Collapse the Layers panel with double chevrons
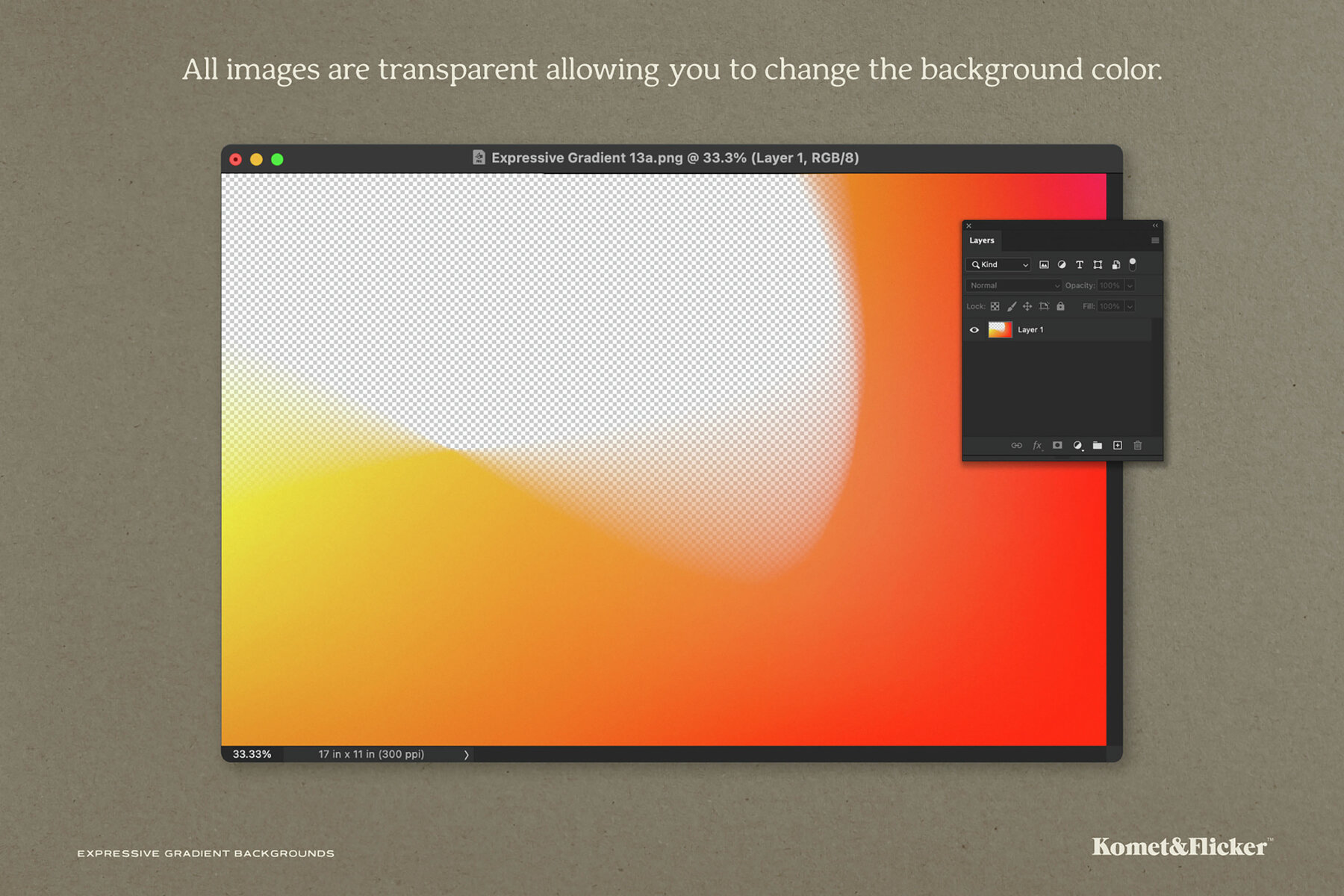 click(1155, 225)
